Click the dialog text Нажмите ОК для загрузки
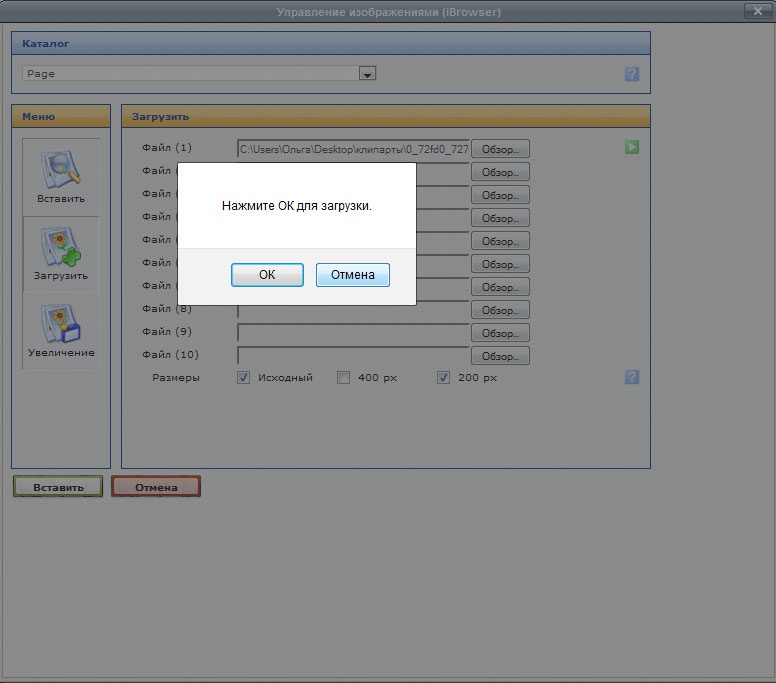776x683 pixels. tap(296, 206)
